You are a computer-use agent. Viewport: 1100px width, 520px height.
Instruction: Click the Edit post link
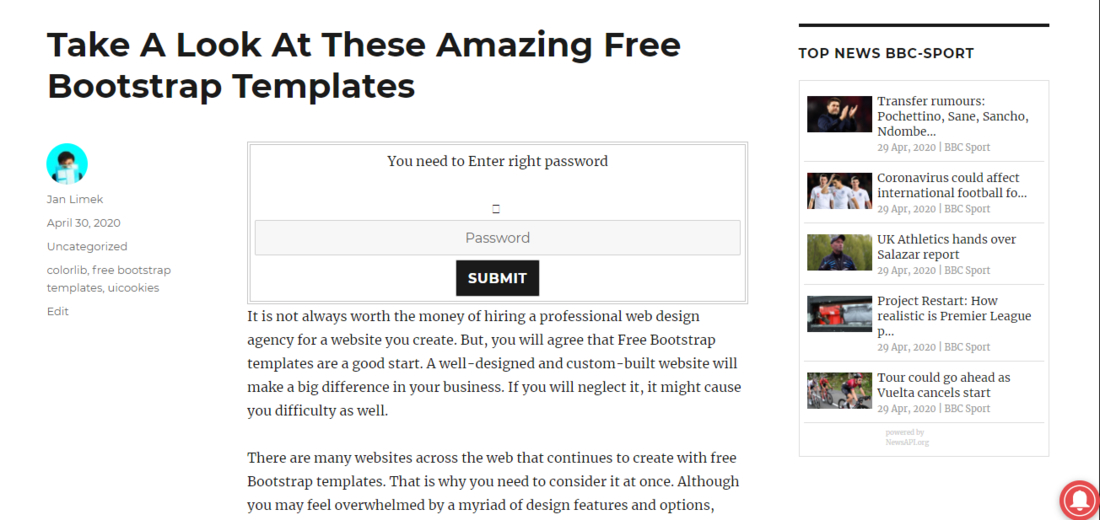point(58,311)
